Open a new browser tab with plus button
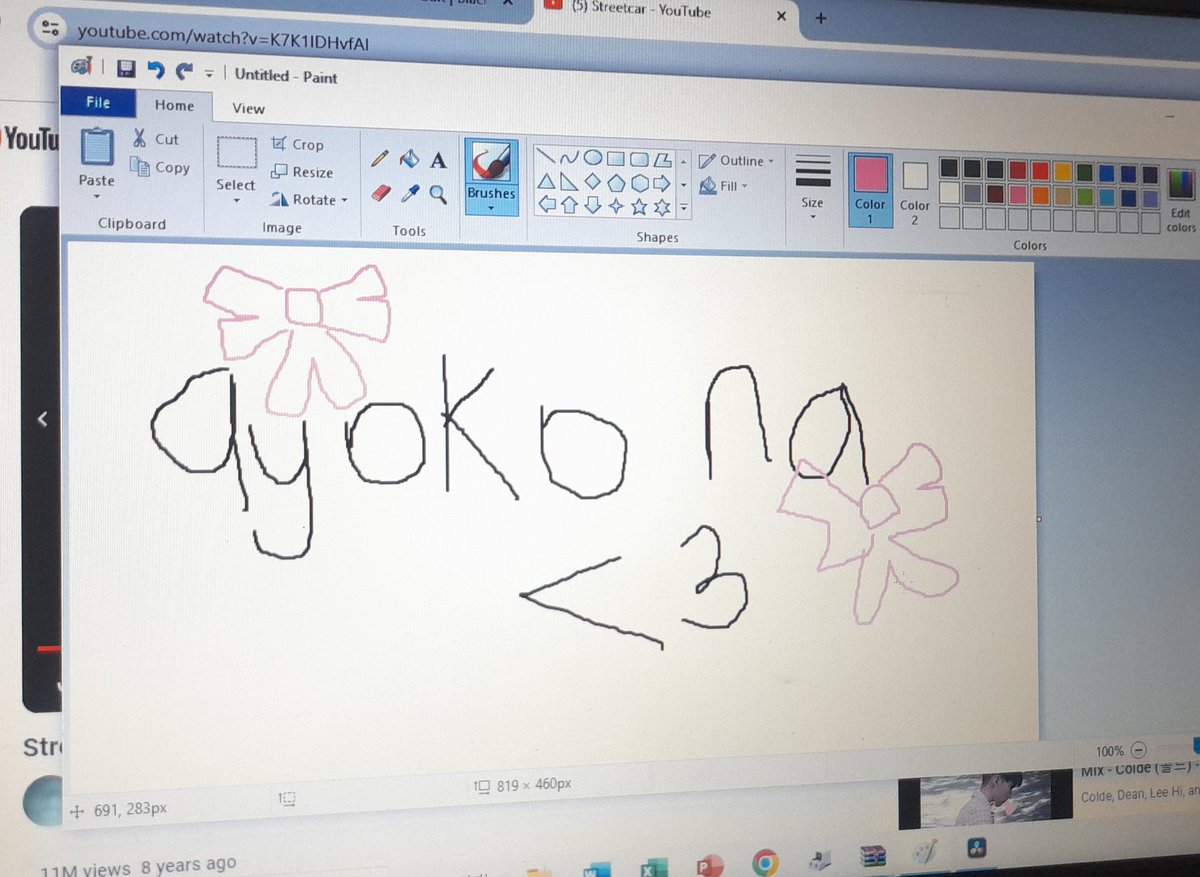 click(821, 17)
